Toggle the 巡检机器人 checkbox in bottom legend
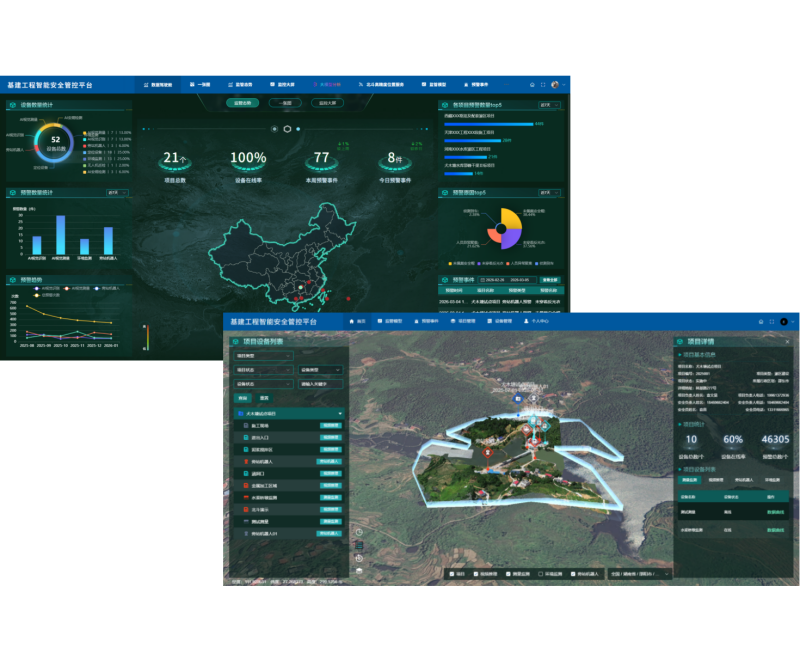This screenshot has width=800, height=666. (571, 575)
